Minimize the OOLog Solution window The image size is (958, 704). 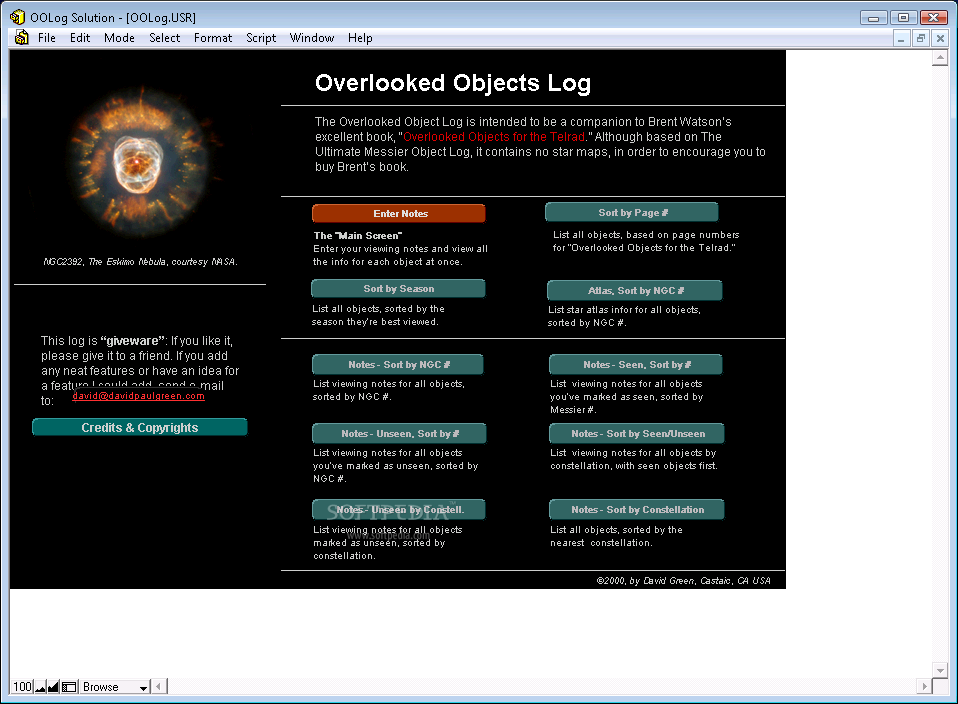coord(873,18)
